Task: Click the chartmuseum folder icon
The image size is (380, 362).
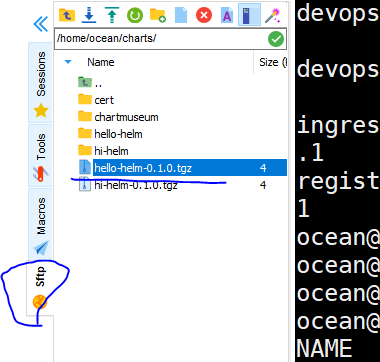Action: coord(85,116)
